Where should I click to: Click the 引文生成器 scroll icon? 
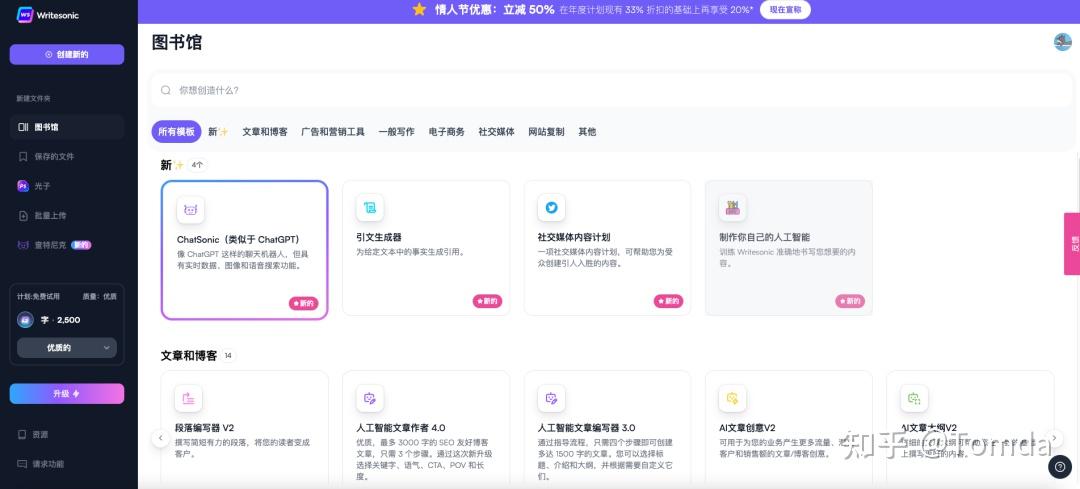tap(370, 207)
